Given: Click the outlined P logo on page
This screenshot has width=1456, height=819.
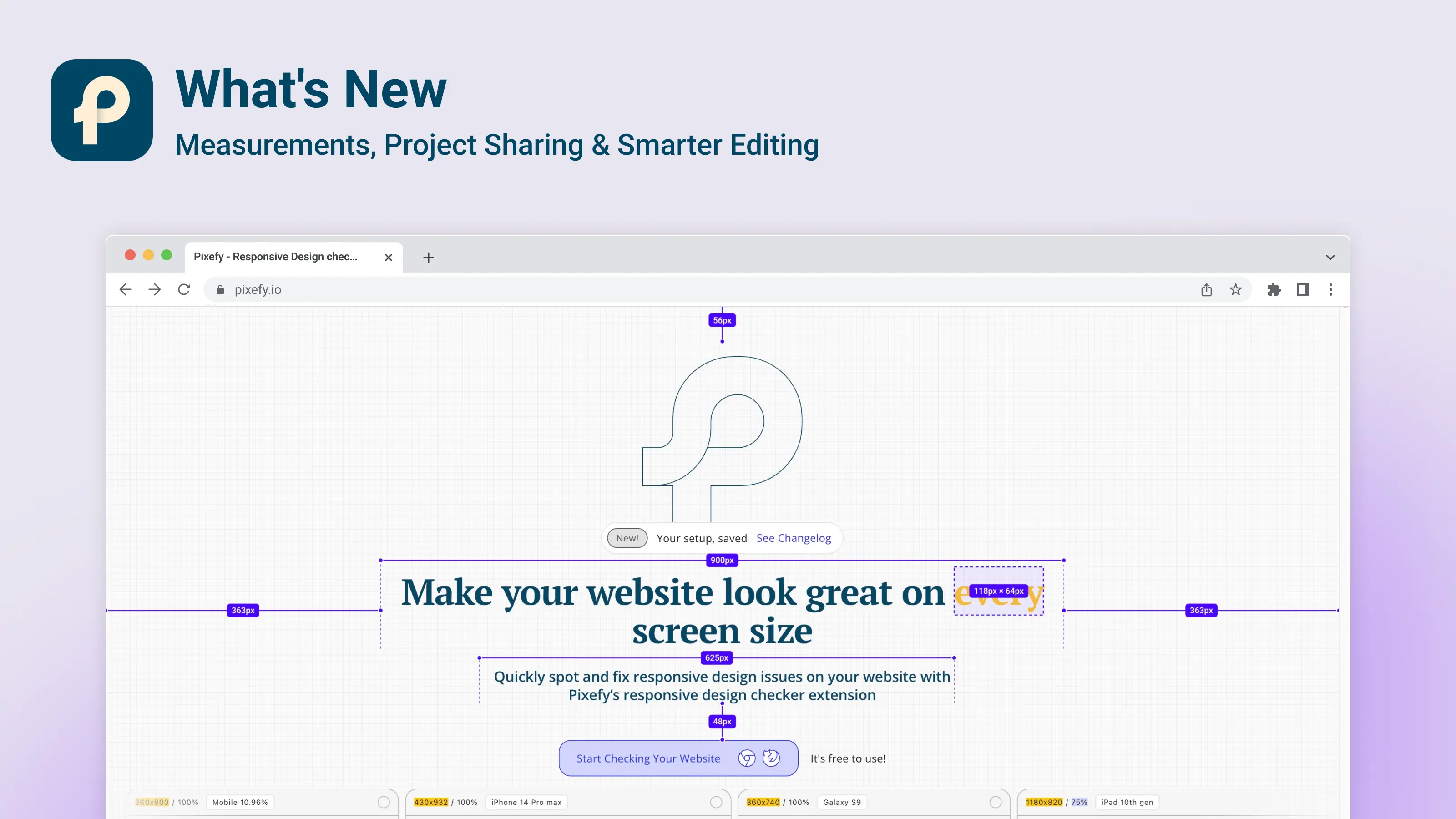Looking at the screenshot, I should click(723, 439).
